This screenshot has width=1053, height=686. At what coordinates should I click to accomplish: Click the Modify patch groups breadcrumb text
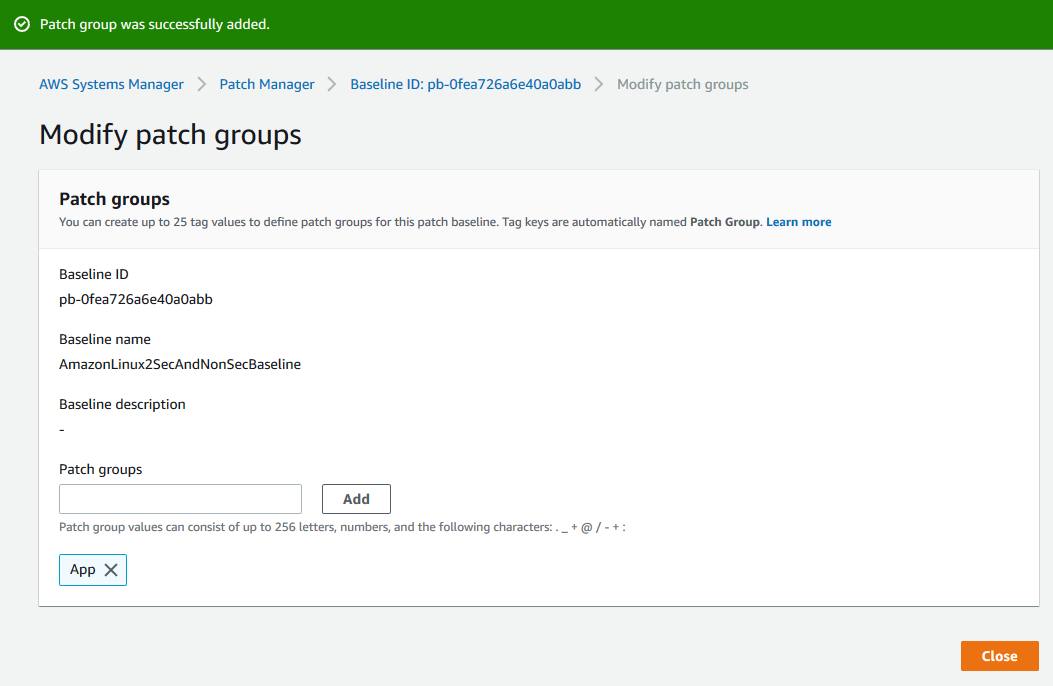[682, 85]
